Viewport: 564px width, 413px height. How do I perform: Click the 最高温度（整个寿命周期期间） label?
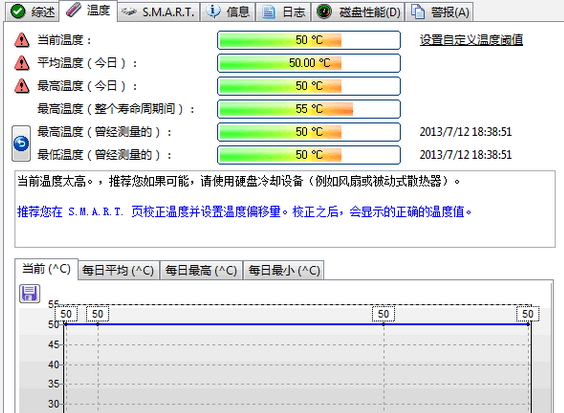(116, 109)
